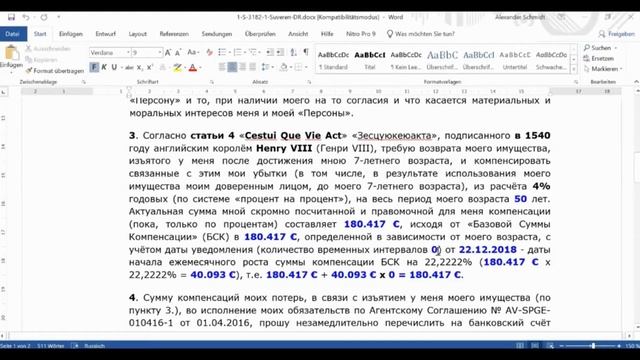Image resolution: width=640 pixels, height=360 pixels.
Task: Open the font color dropdown arrow
Action: click(200, 68)
